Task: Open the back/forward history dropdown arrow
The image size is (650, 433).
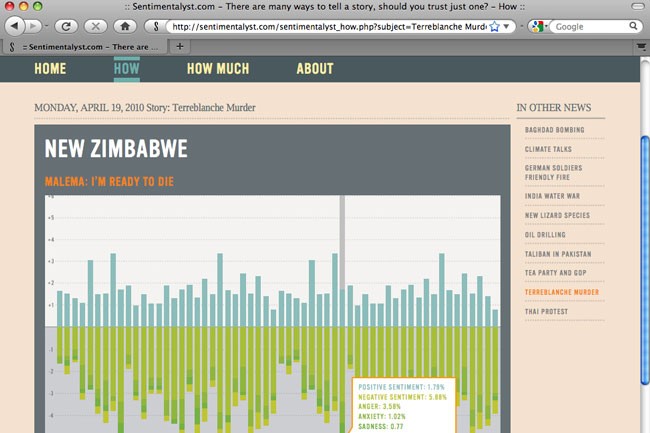Action: [x=46, y=27]
